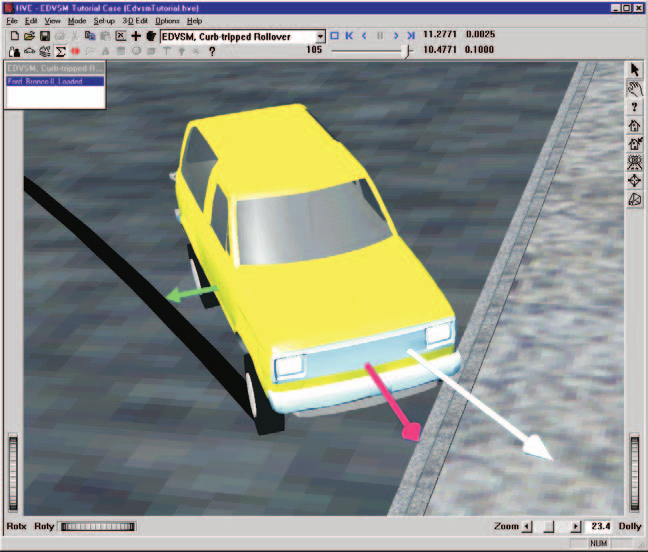This screenshot has height=552, width=648.
Task: Click the value 10.4771
Action: point(440,50)
